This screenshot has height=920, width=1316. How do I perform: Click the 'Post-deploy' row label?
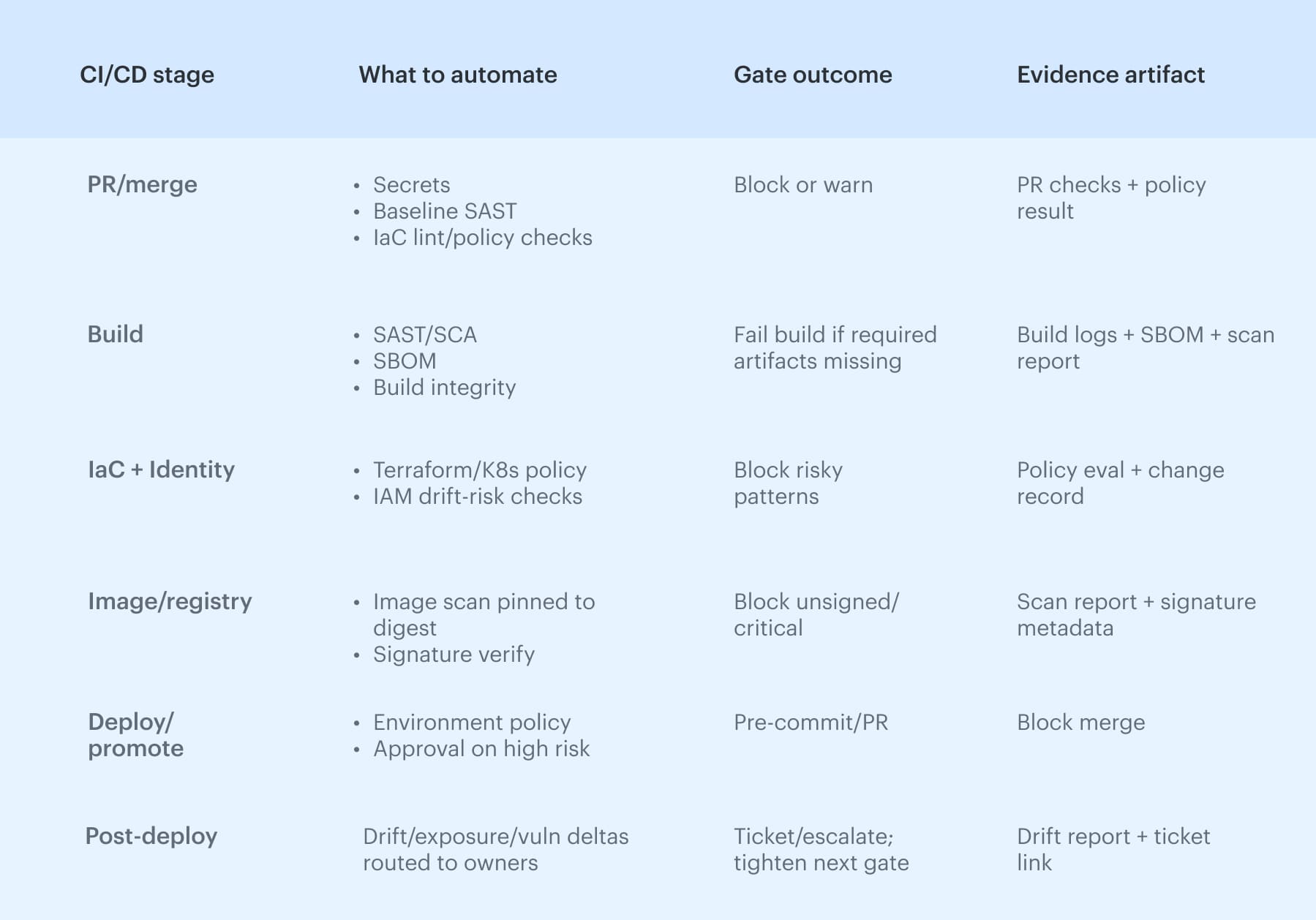(151, 836)
